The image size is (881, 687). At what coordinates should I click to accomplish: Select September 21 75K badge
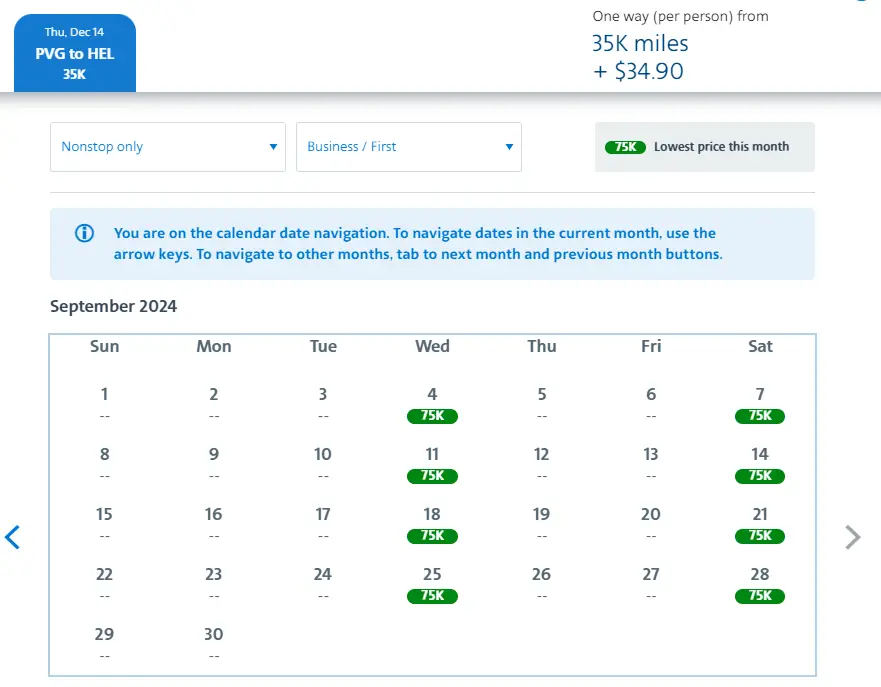[760, 536]
